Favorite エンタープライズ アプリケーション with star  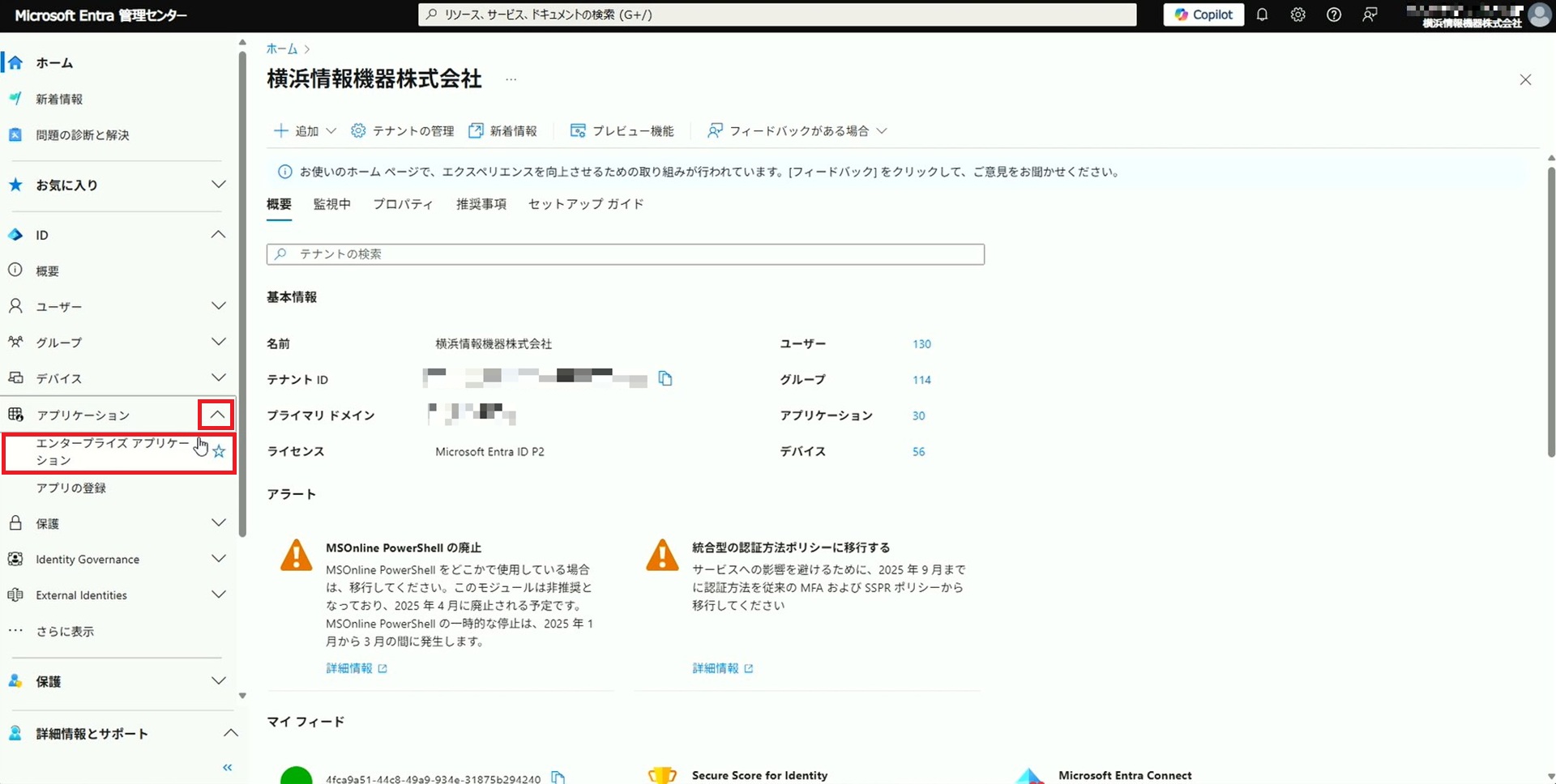[219, 451]
